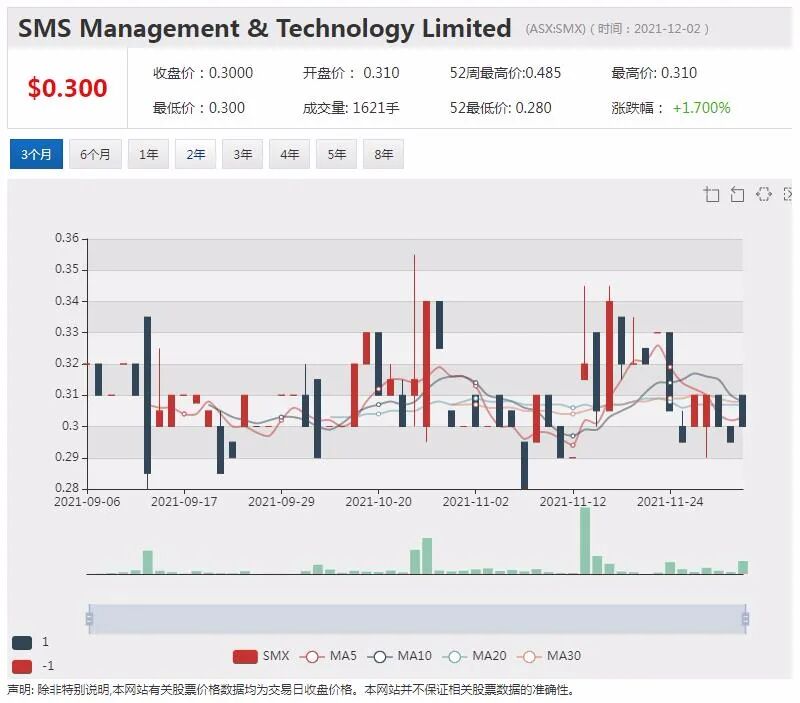Click the 2021-09-17 x-axis date label
This screenshot has width=800, height=703.
click(184, 502)
